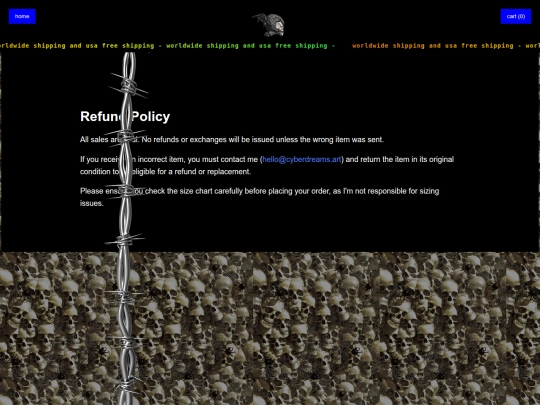540x405 pixels.
Task: Open the cart (0) button
Action: point(516,17)
